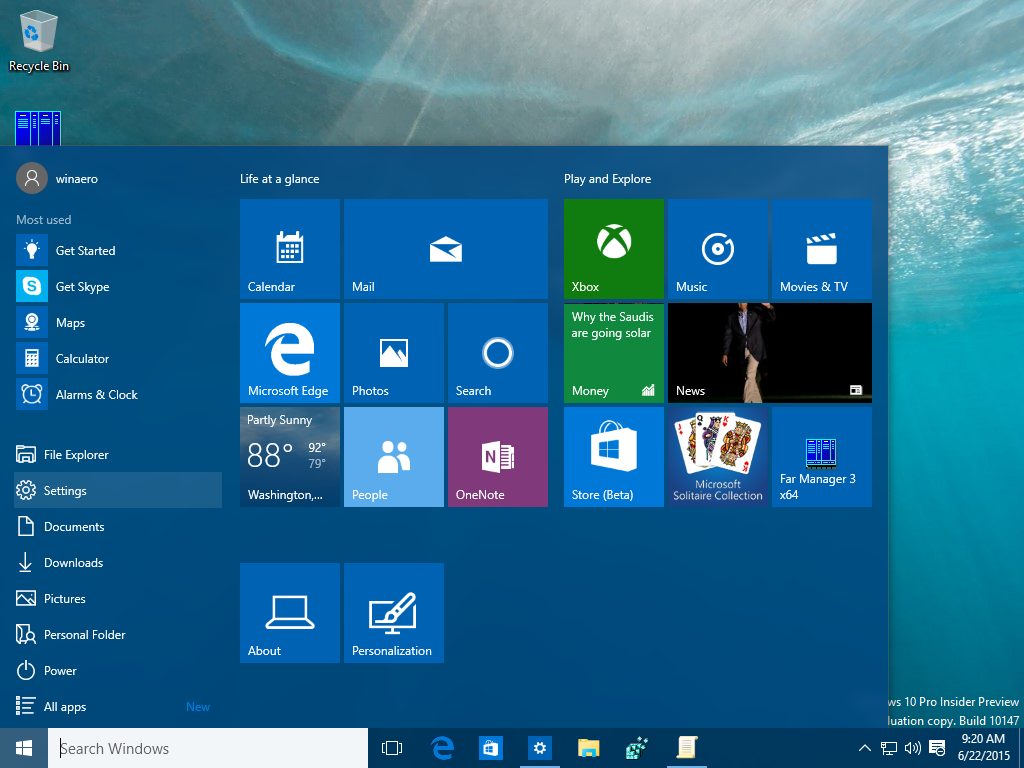Select Downloads in the Start menu
The image size is (1024, 768).
pos(74,562)
